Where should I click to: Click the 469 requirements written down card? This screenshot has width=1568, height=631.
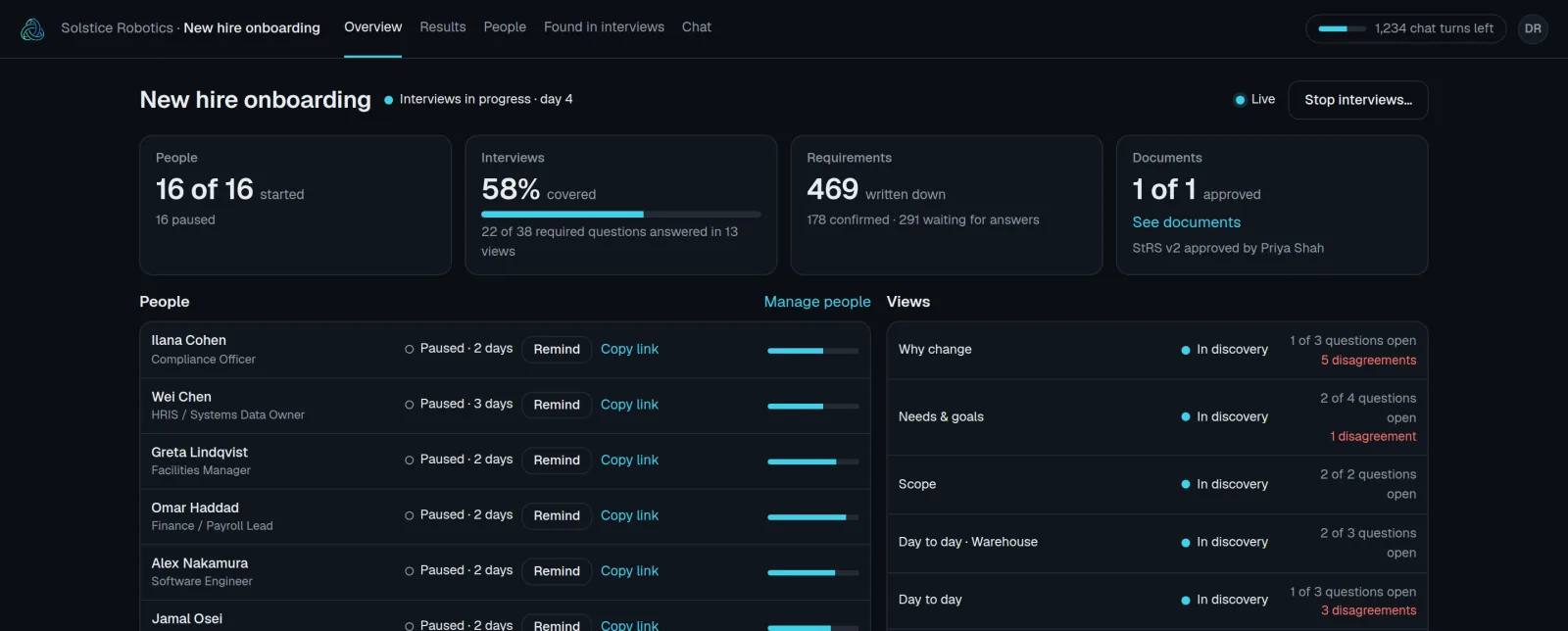pyautogui.click(x=946, y=205)
